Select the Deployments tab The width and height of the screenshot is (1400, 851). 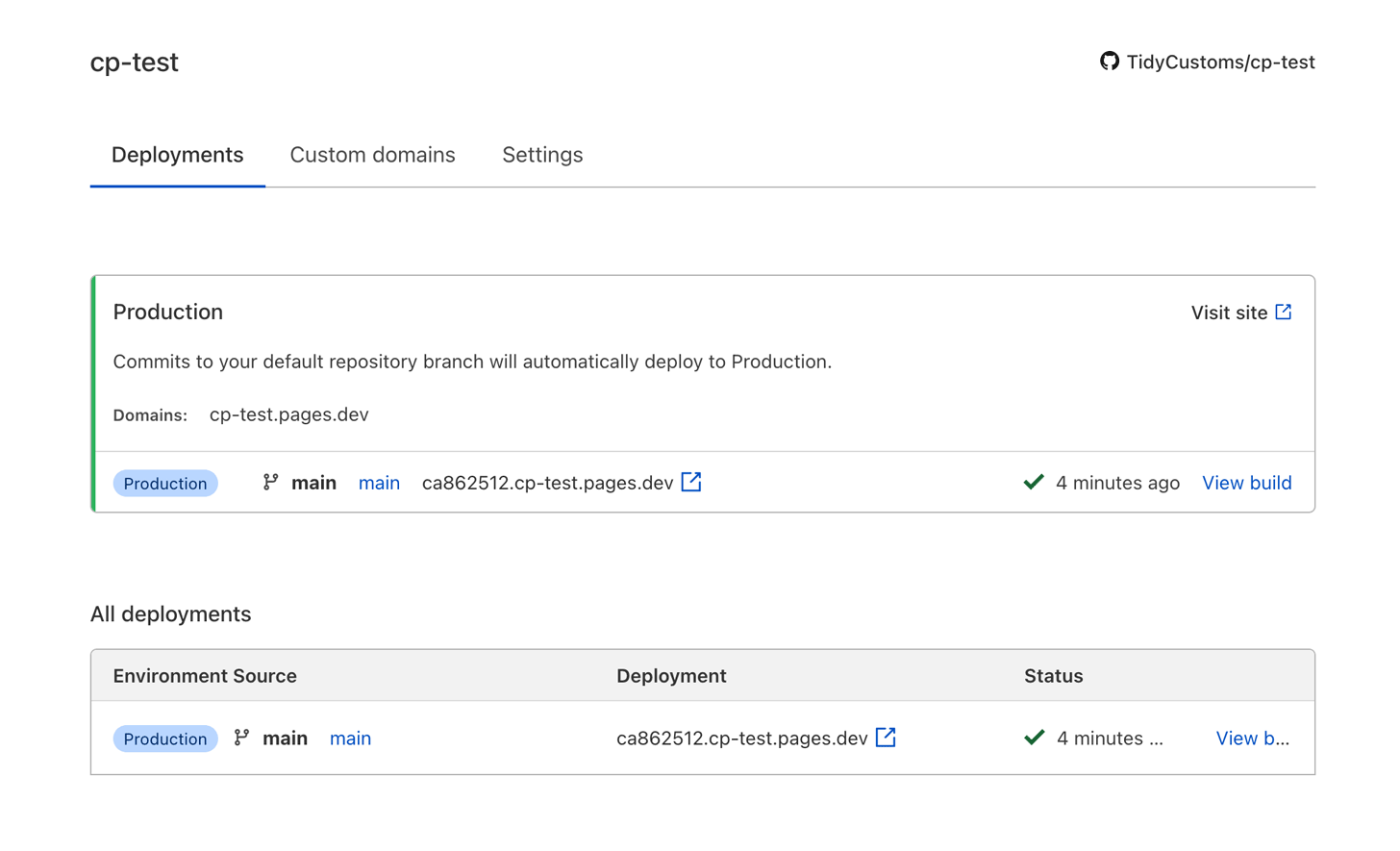point(177,155)
